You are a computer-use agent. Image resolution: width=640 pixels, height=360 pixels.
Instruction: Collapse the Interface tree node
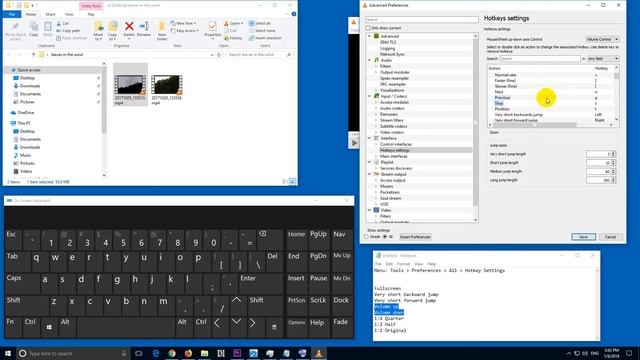coord(369,138)
